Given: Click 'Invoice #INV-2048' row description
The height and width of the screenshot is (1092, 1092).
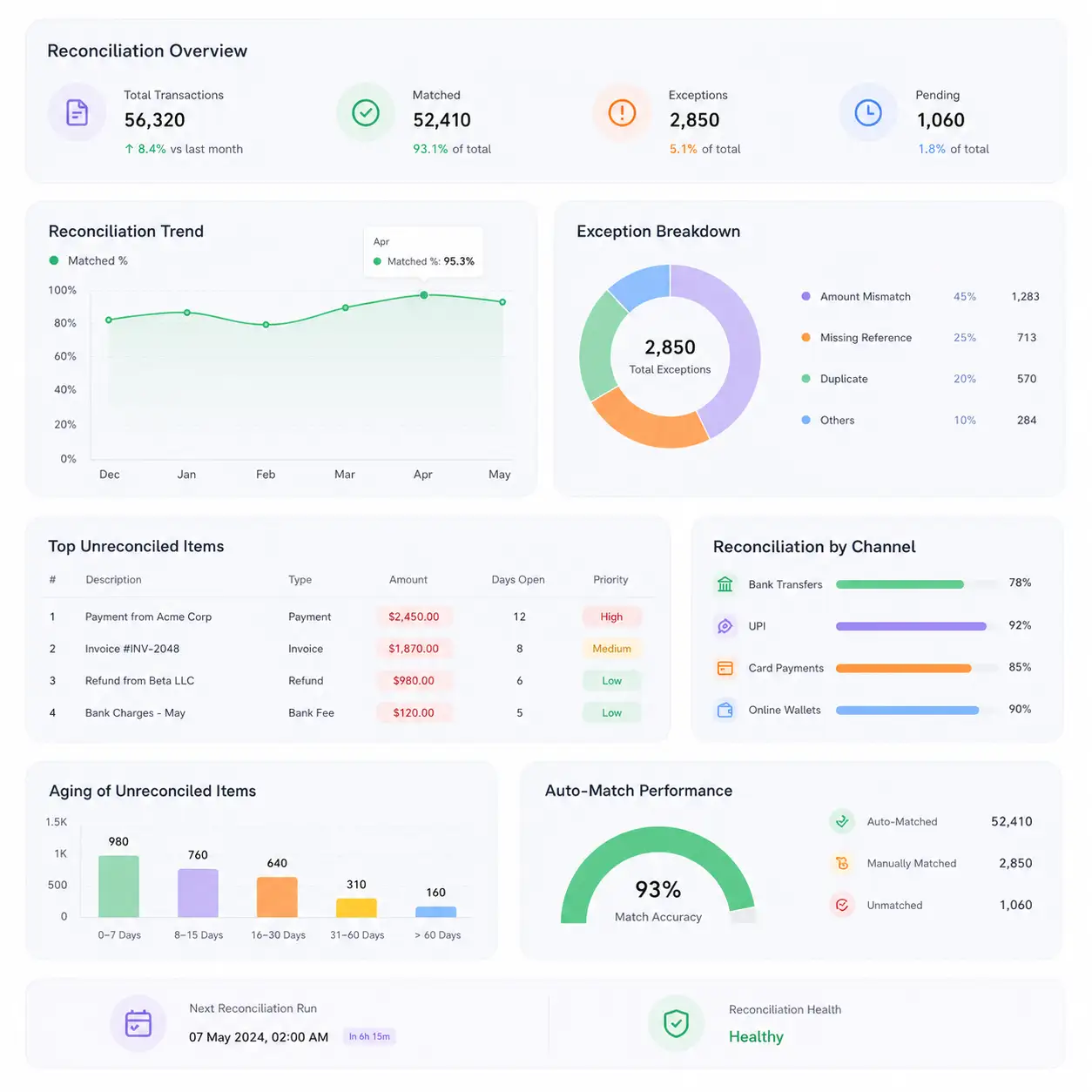Looking at the screenshot, I should (x=132, y=649).
